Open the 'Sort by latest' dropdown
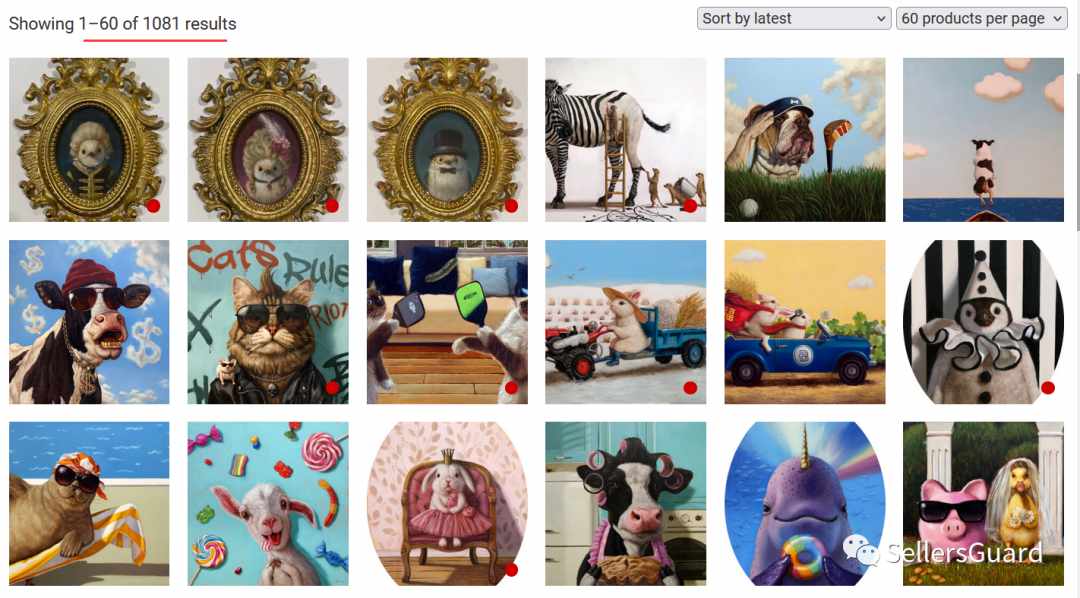Viewport: 1080px width, 598px height. 793,19
